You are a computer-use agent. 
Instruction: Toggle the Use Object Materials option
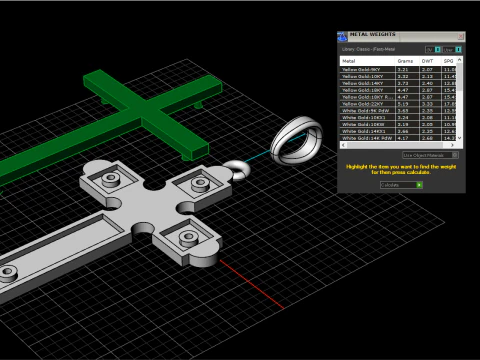(430, 155)
